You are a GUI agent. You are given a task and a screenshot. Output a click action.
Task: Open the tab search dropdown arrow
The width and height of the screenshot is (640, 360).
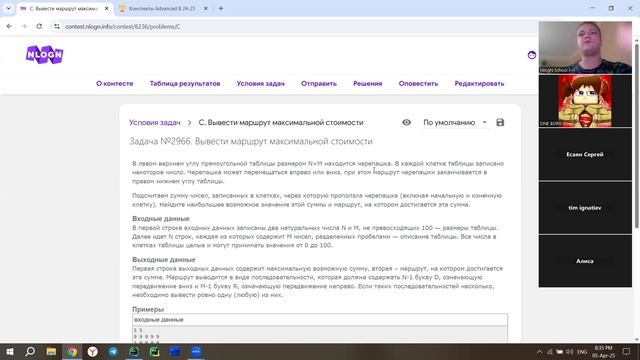point(8,8)
